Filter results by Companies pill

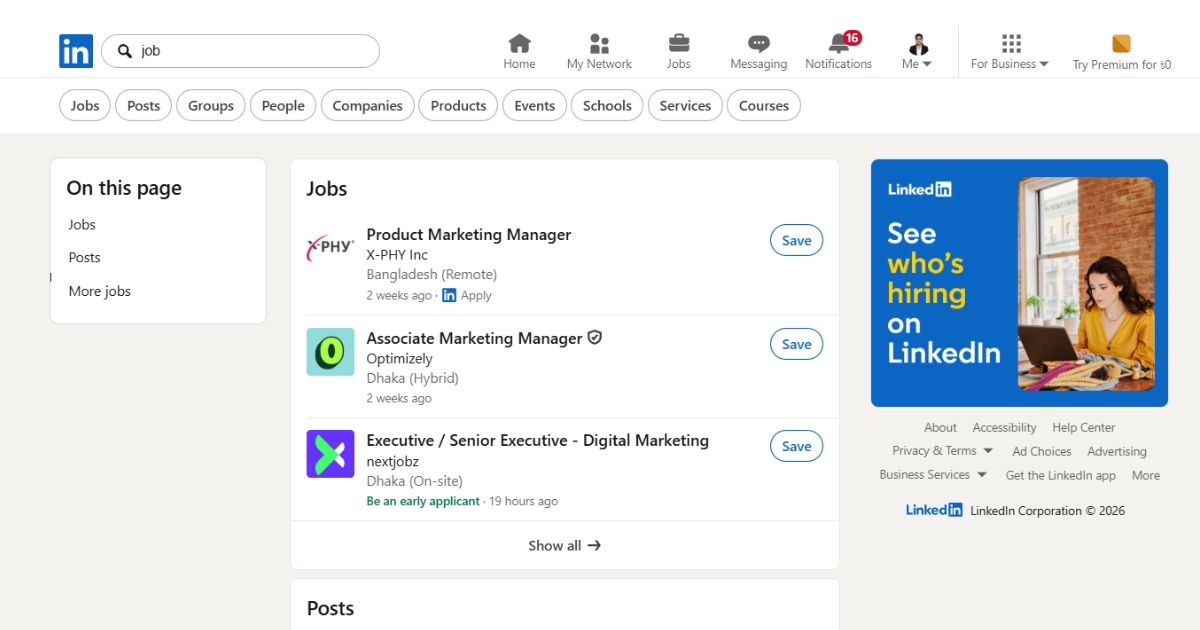368,105
